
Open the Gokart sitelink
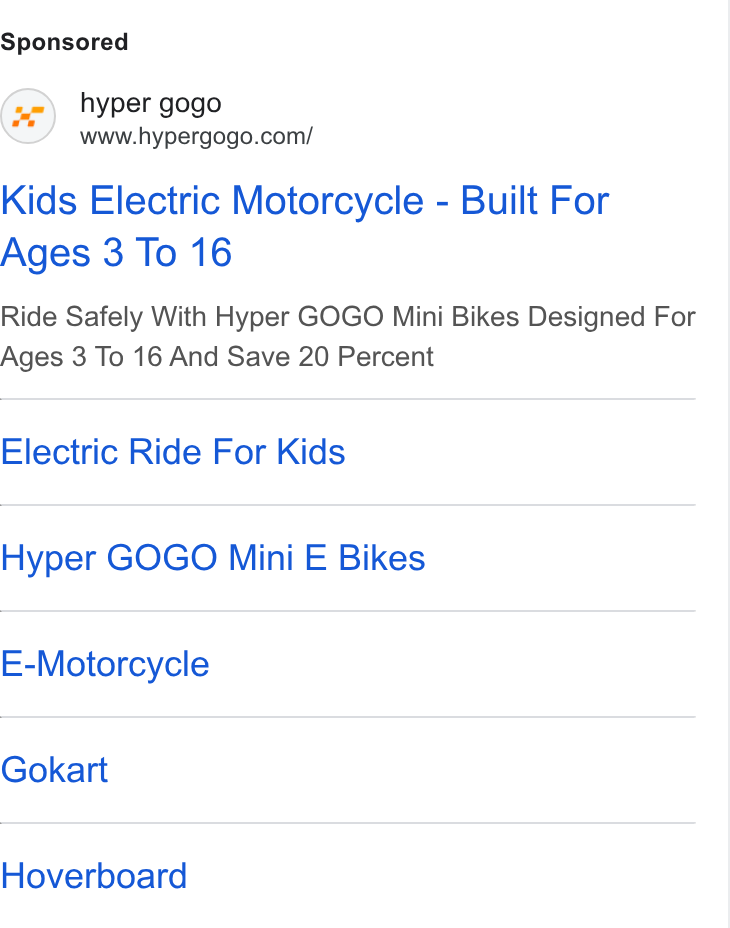pyautogui.click(x=54, y=770)
